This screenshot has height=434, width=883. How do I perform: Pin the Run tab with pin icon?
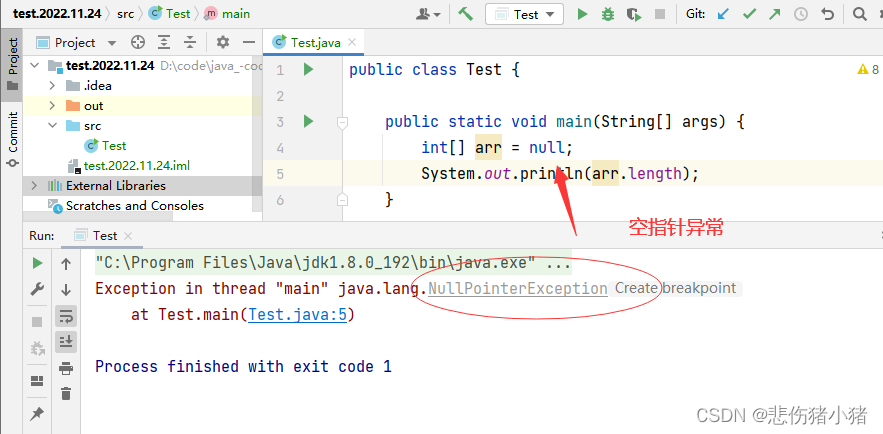(37, 414)
